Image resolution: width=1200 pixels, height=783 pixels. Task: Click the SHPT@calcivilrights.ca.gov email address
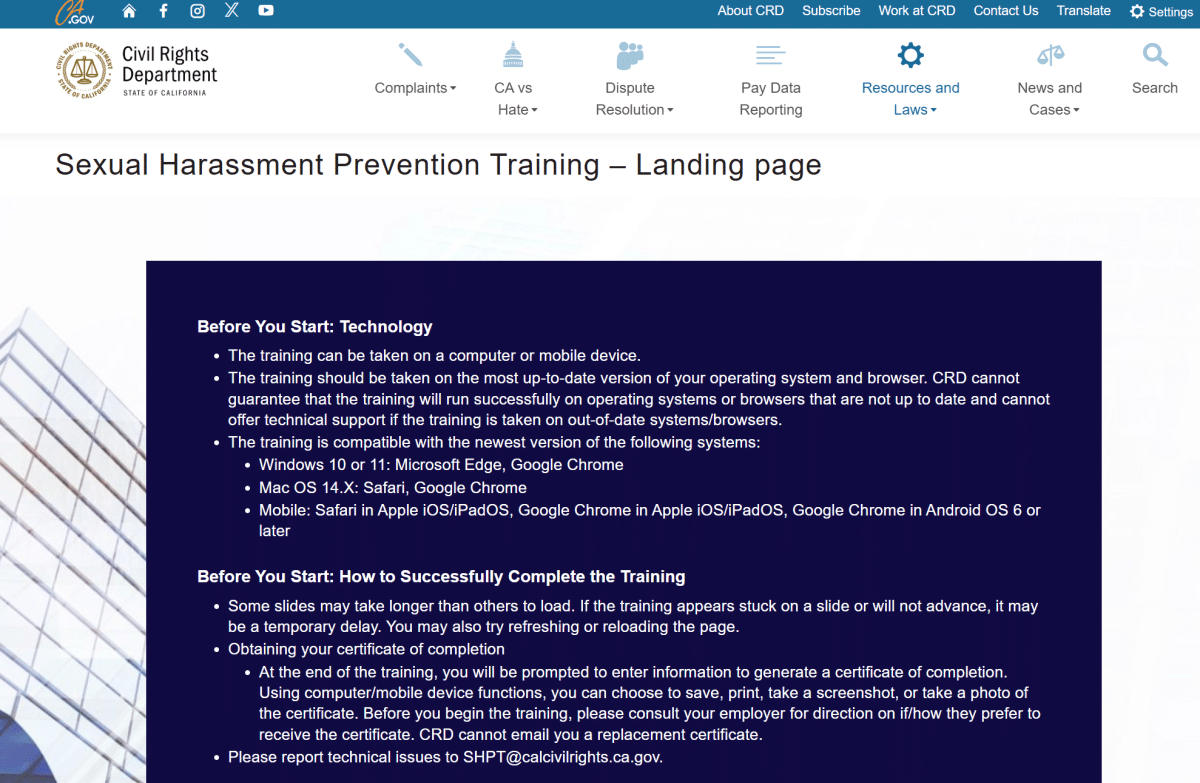pos(561,757)
